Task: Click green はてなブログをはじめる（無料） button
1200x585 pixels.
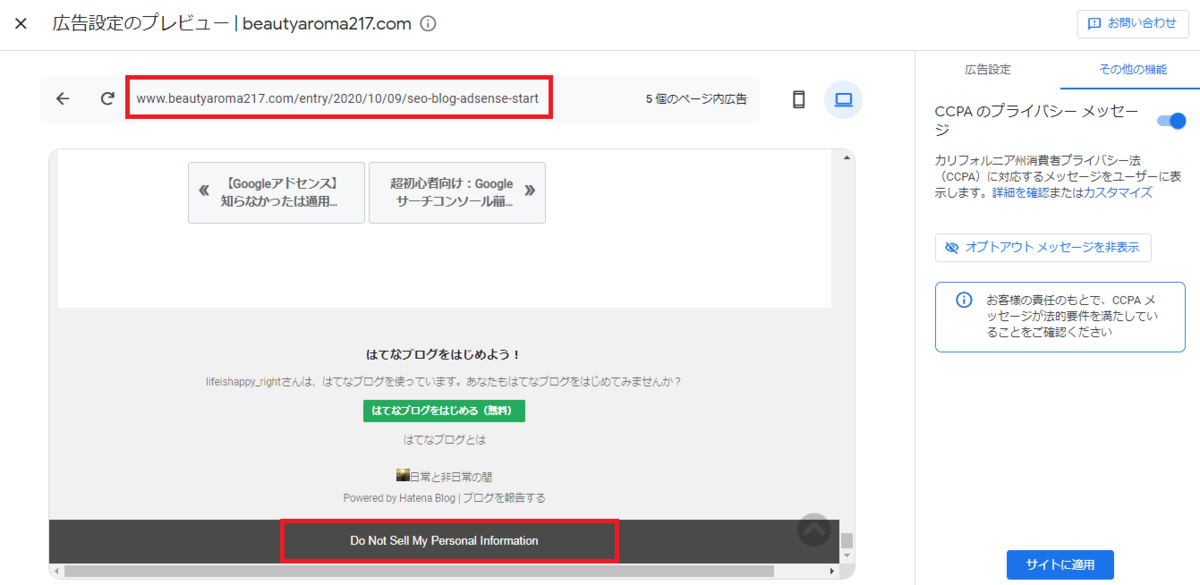Action: pyautogui.click(x=444, y=411)
